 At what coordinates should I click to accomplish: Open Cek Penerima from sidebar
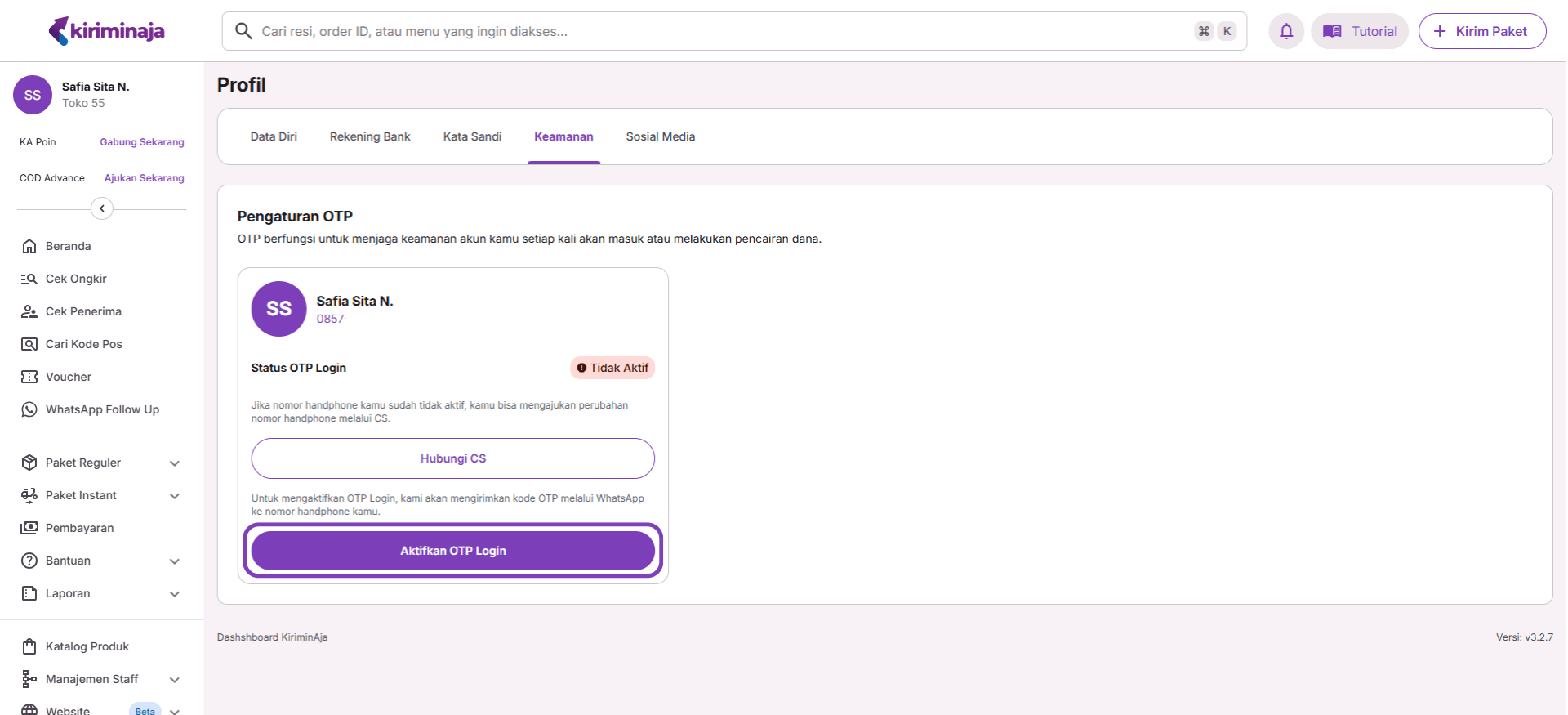click(x=82, y=311)
